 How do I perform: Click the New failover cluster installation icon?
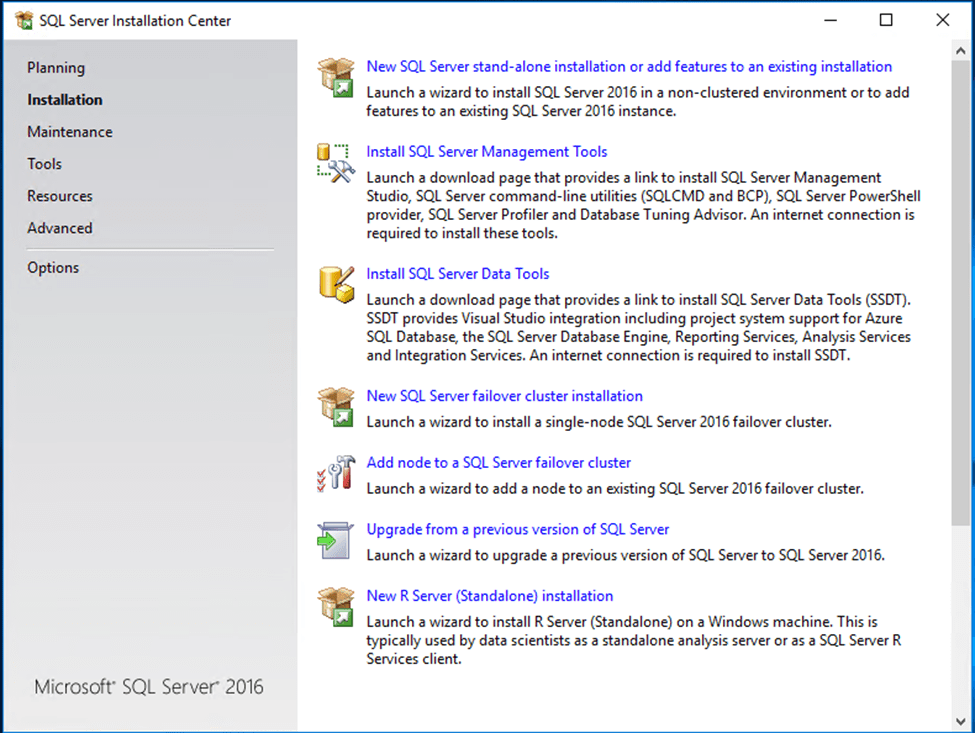click(x=335, y=406)
